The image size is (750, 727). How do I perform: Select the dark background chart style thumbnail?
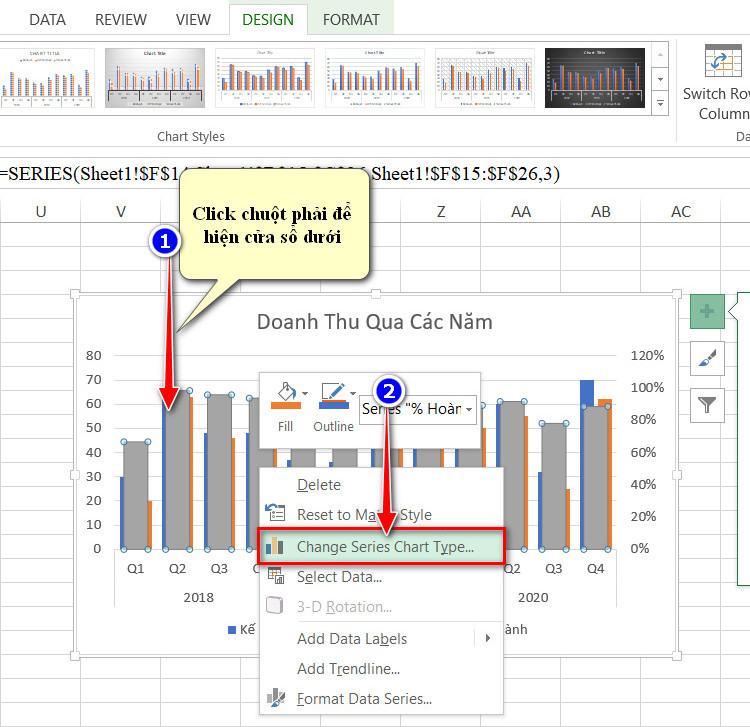[595, 78]
